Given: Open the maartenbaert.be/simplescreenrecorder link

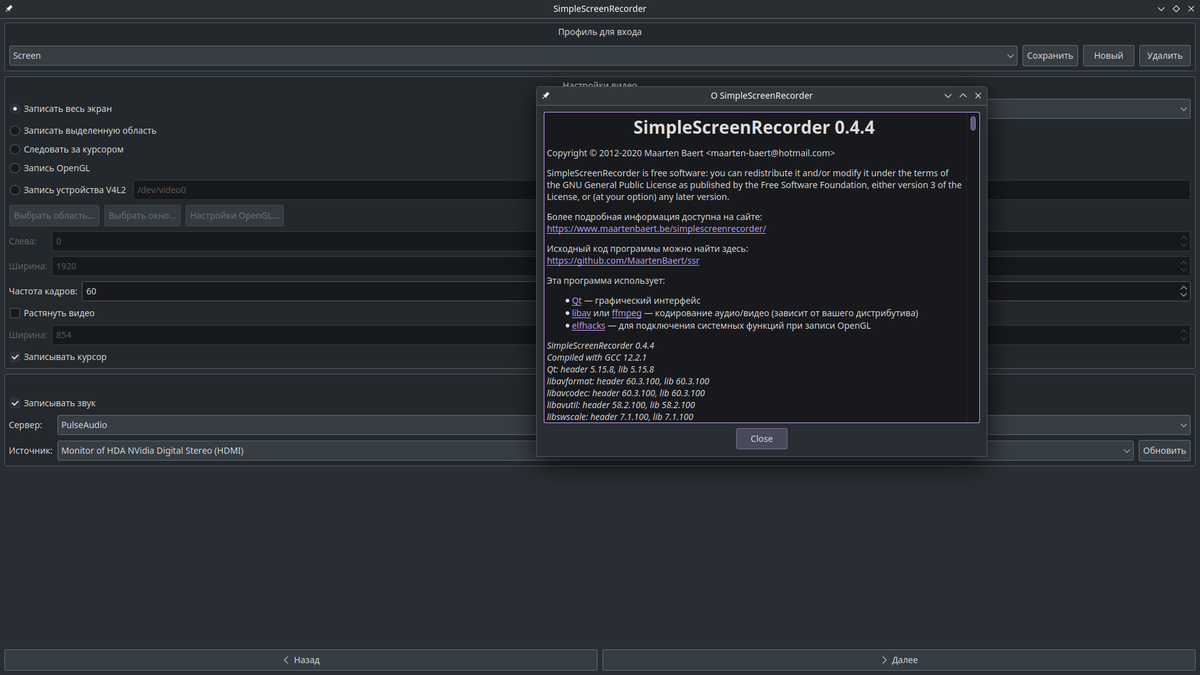Looking at the screenshot, I should (x=655, y=228).
